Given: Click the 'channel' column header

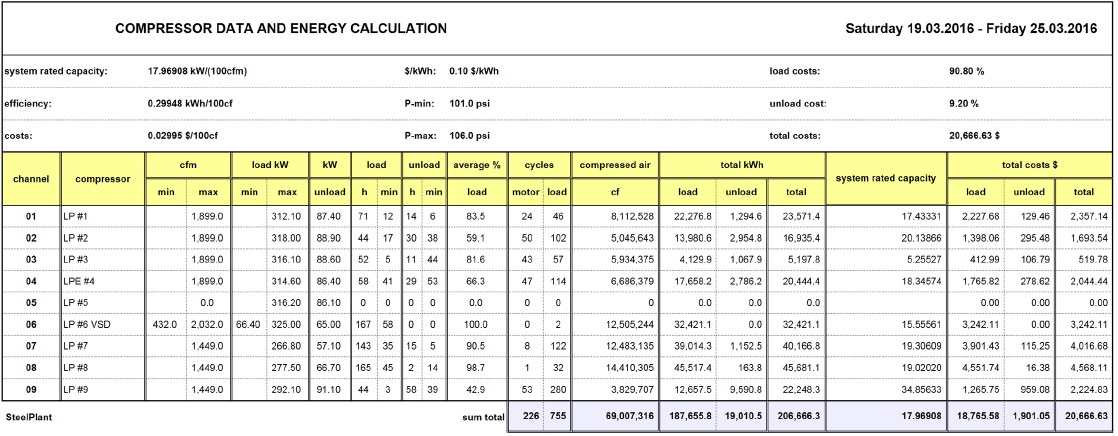Looking at the screenshot, I should tap(31, 178).
